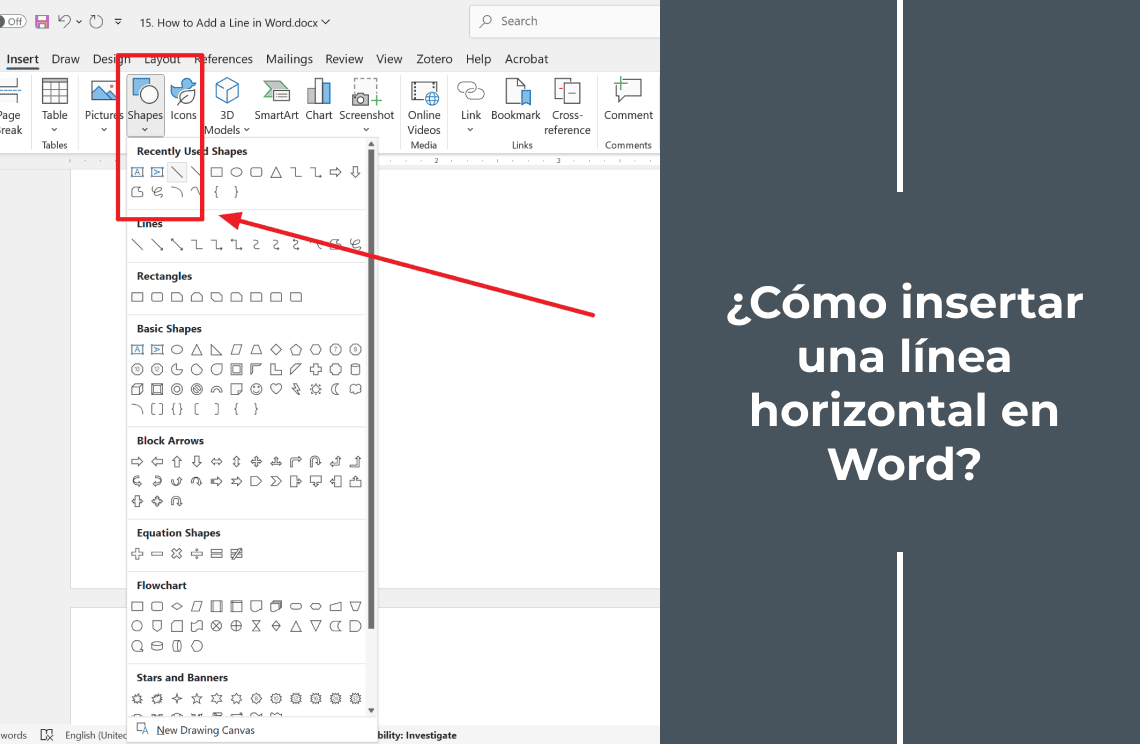Open the Link dropdown
The height and width of the screenshot is (744, 1140).
pyautogui.click(x=470, y=105)
